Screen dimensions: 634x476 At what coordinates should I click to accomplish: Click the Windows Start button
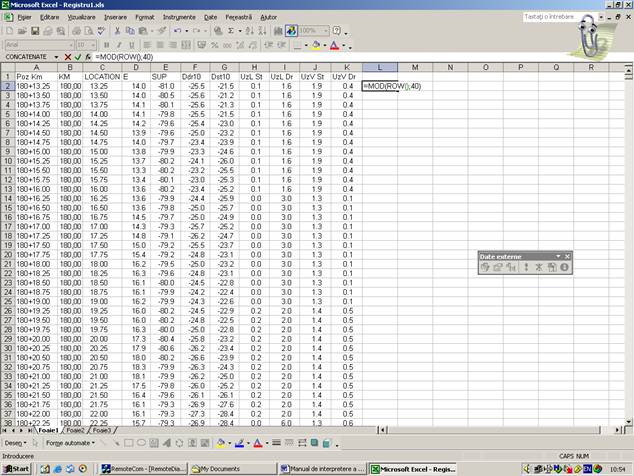click(x=17, y=468)
